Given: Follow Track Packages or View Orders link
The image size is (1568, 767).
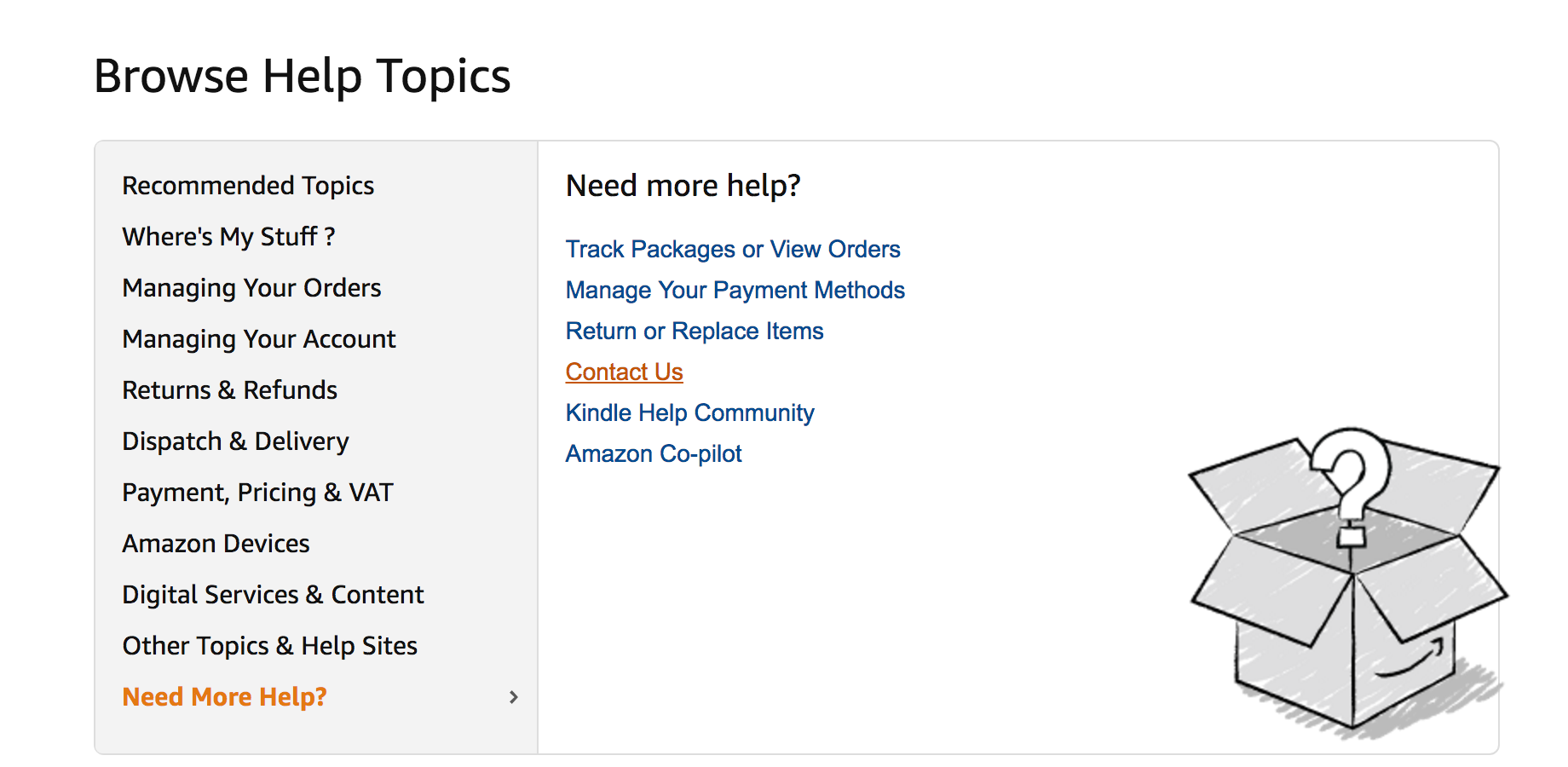Looking at the screenshot, I should [x=733, y=249].
